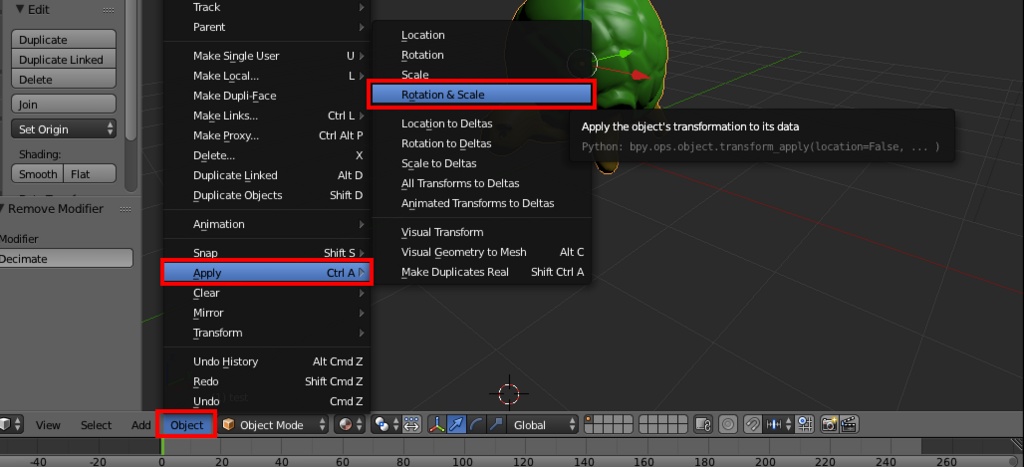The width and height of the screenshot is (1024, 467).
Task: Toggle lock camera and layers to scene
Action: coord(703,425)
